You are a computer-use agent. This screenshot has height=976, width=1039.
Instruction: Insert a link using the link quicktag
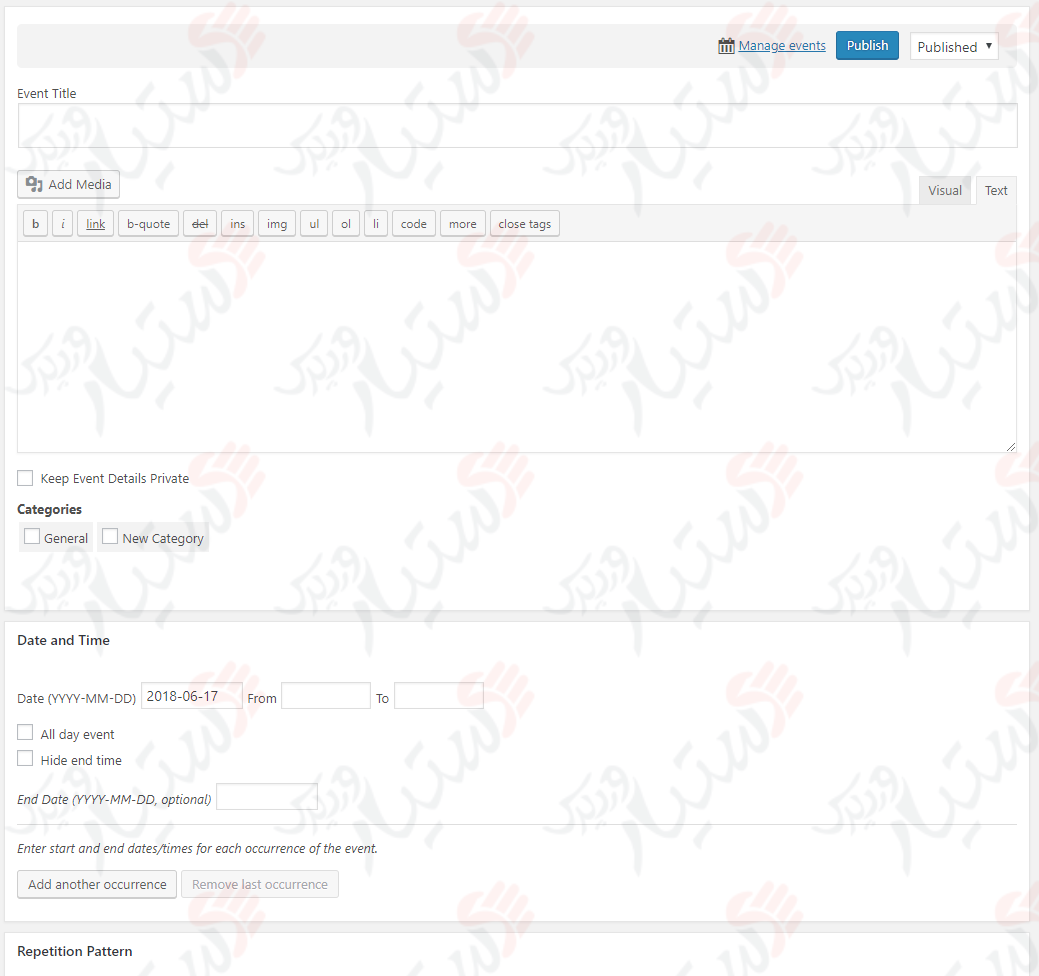(x=95, y=224)
